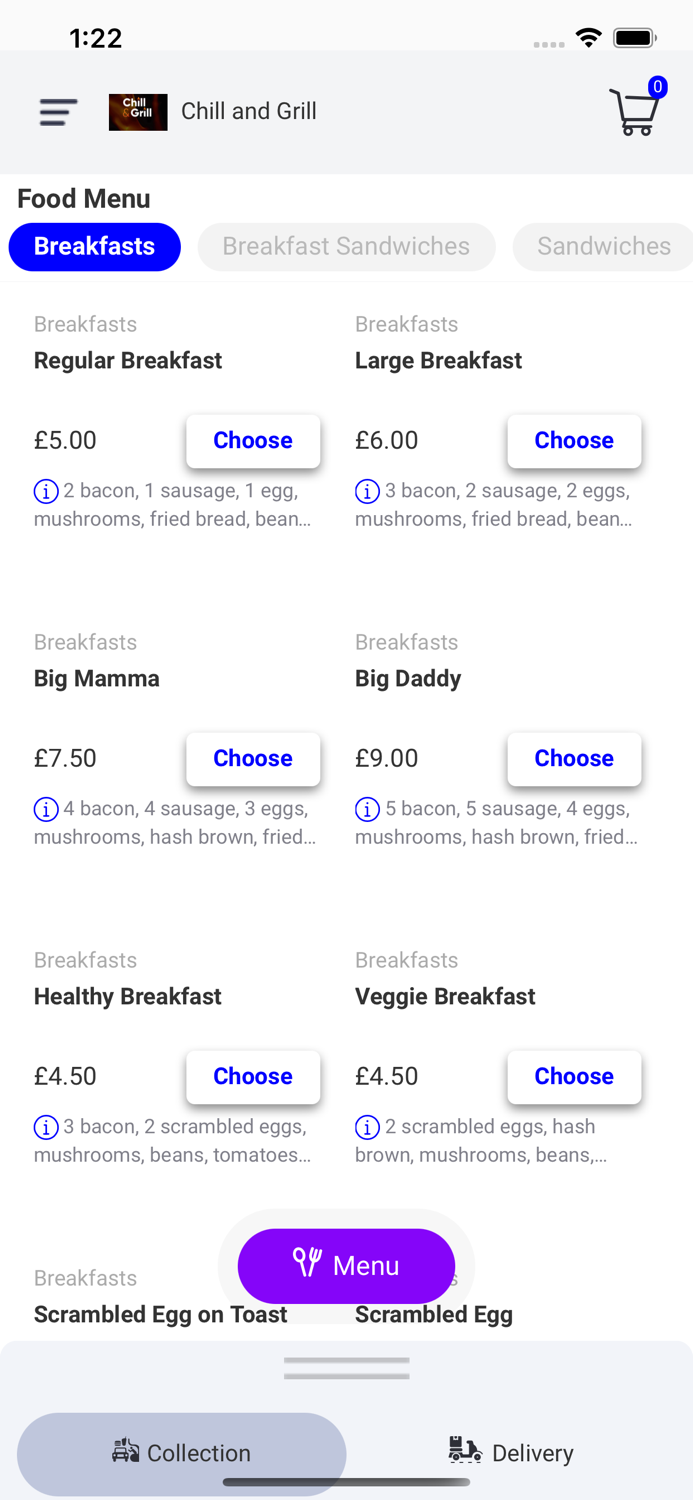Viewport: 693px width, 1500px height.
Task: Choose the Big Daddy breakfast
Action: pyautogui.click(x=574, y=759)
